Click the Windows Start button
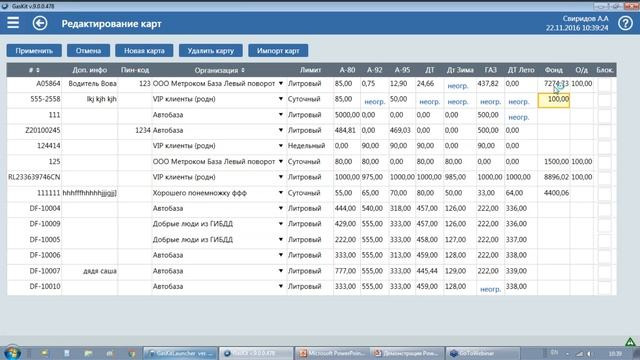The width and height of the screenshot is (640, 360). point(12,353)
